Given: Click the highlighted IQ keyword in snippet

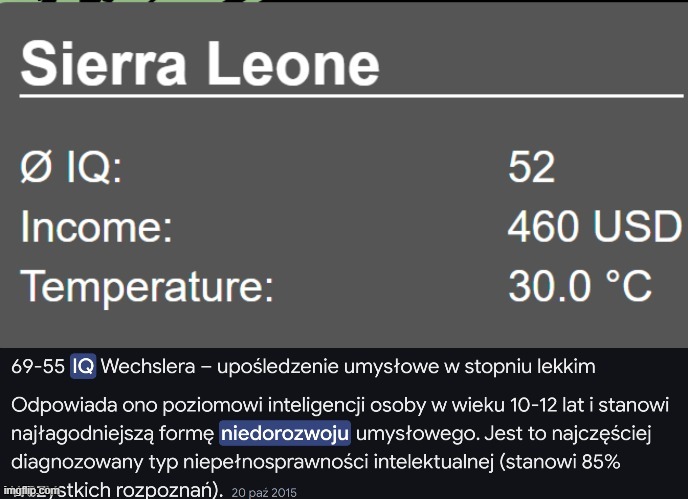Looking at the screenshot, I should pos(83,367).
